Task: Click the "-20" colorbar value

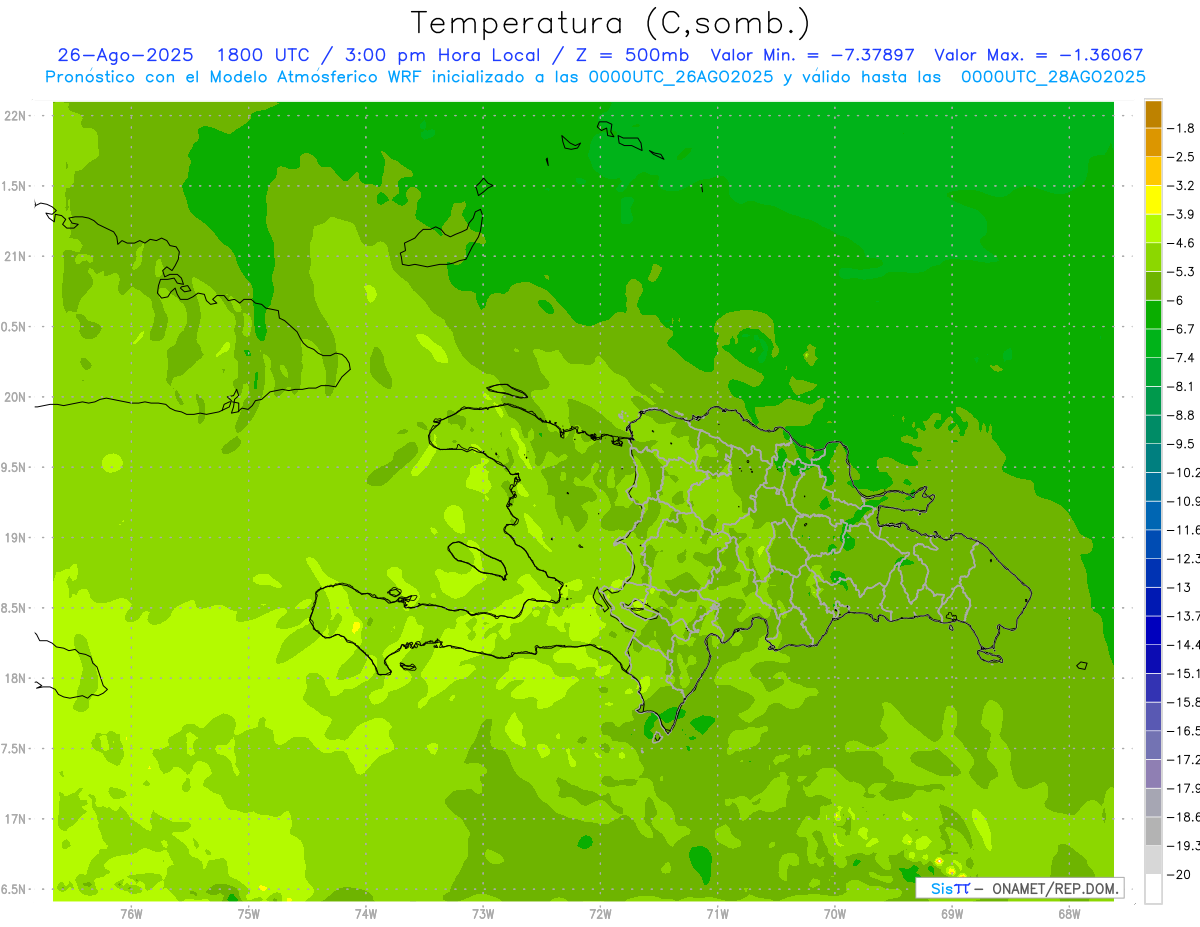Action: pos(1180,874)
